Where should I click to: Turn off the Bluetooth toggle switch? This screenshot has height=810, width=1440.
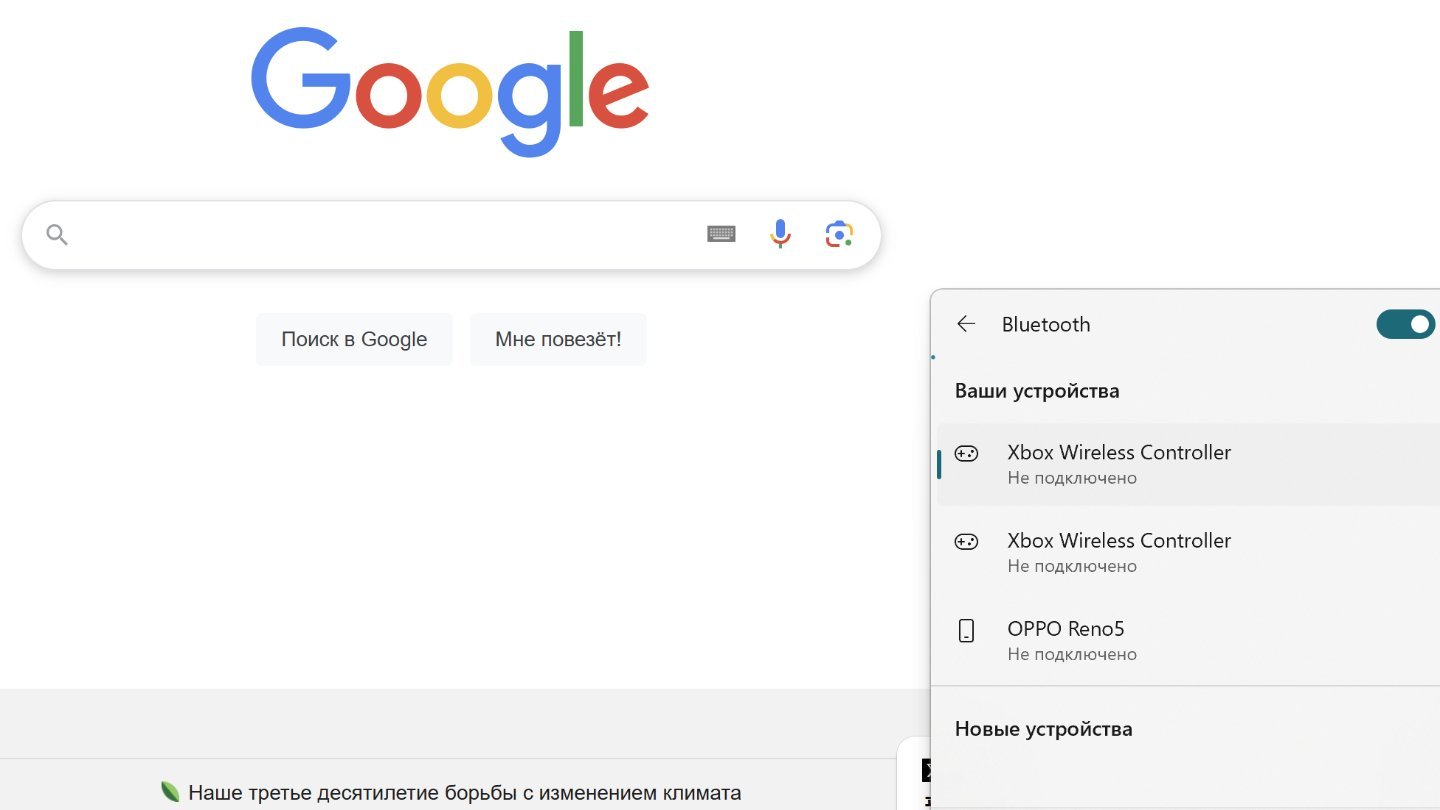[1406, 324]
